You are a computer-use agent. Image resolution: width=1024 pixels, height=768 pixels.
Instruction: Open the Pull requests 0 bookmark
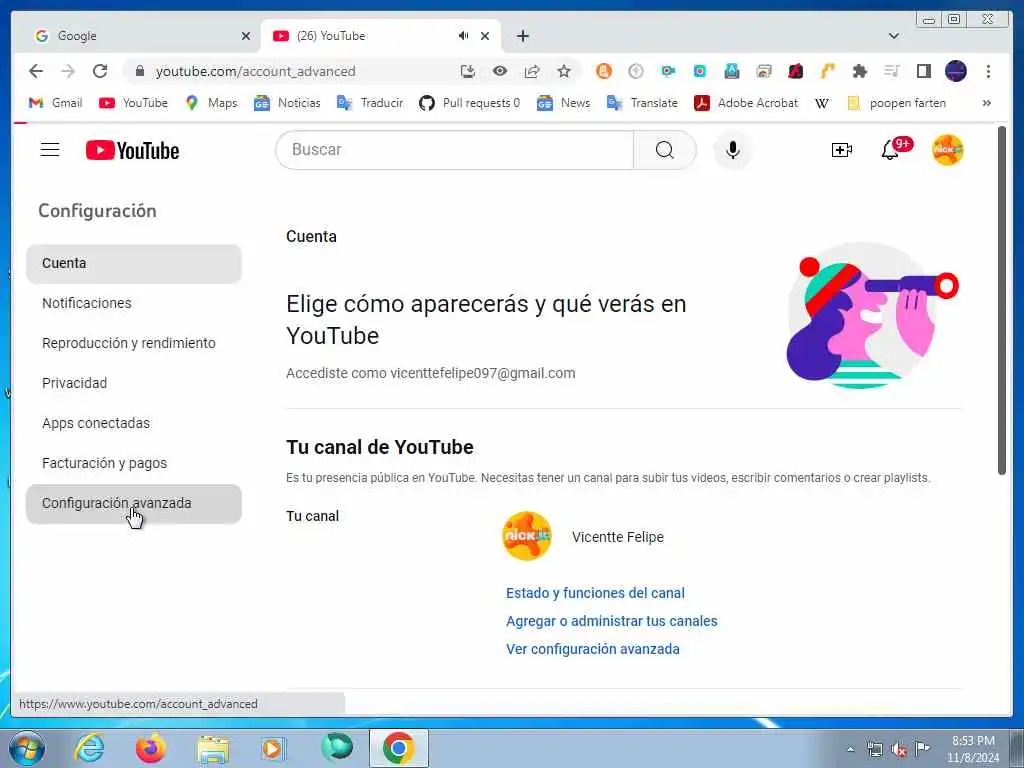point(470,103)
